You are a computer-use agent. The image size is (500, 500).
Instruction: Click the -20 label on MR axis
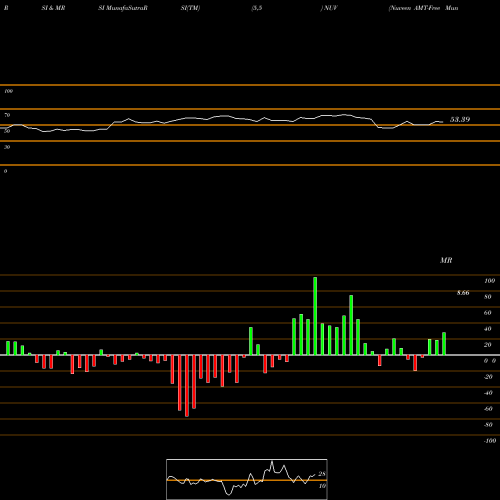tap(488, 377)
